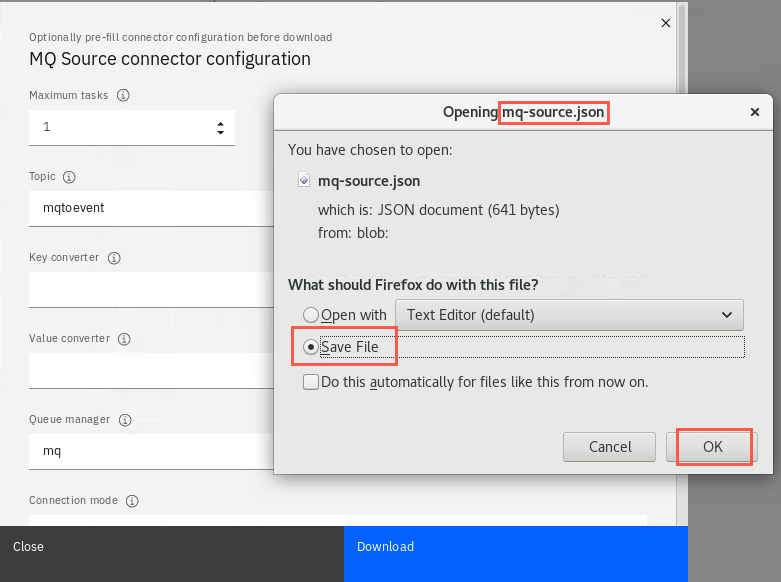This screenshot has height=582, width=781.
Task: Click the Connection mode info icon
Action: coord(132,501)
